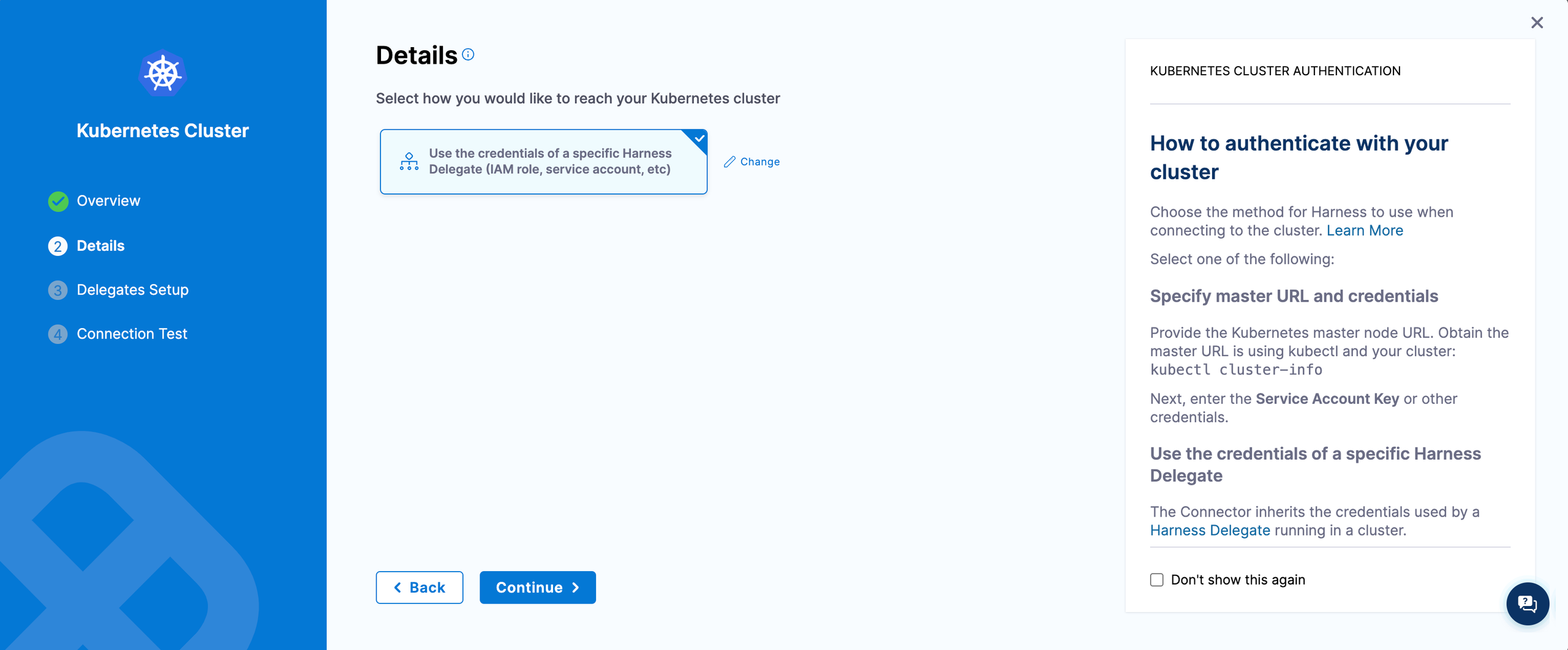Click the Kubernetes helm logo icon
The height and width of the screenshot is (650, 1568).
click(x=162, y=73)
